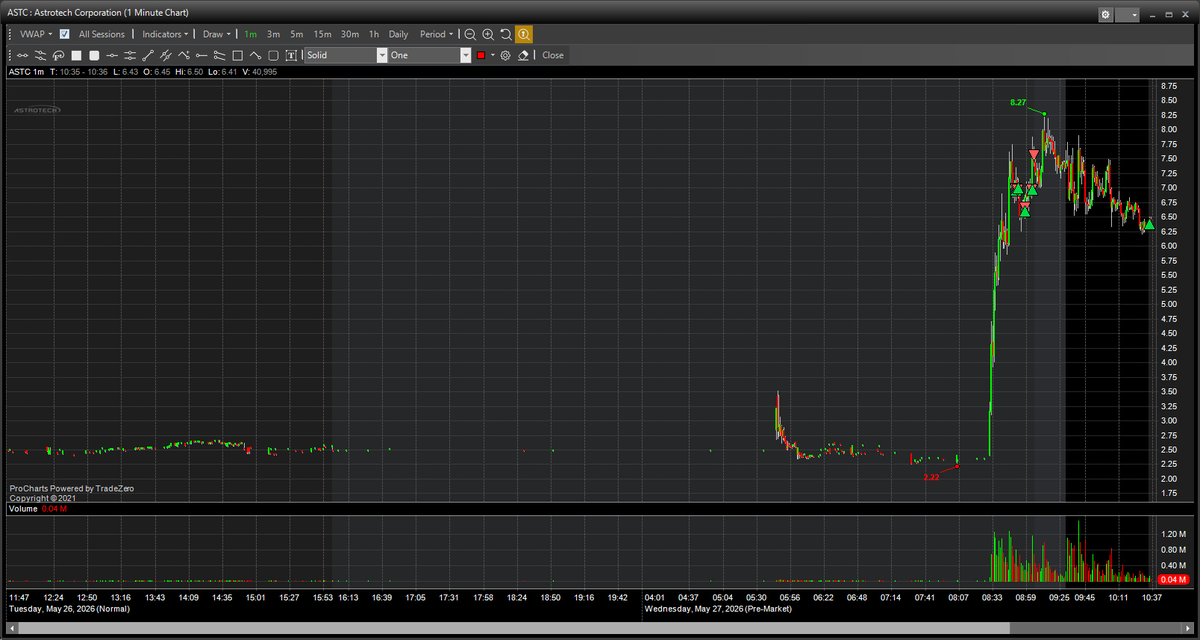Click the green triangle marker at latest price
Screen dimensions: 1200x640
tap(1150, 225)
